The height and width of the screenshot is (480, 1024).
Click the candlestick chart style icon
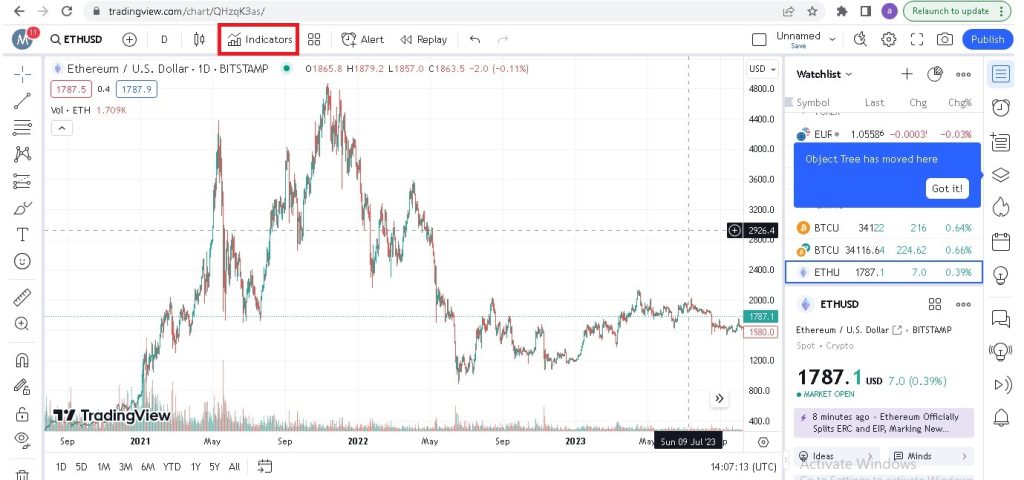198,39
